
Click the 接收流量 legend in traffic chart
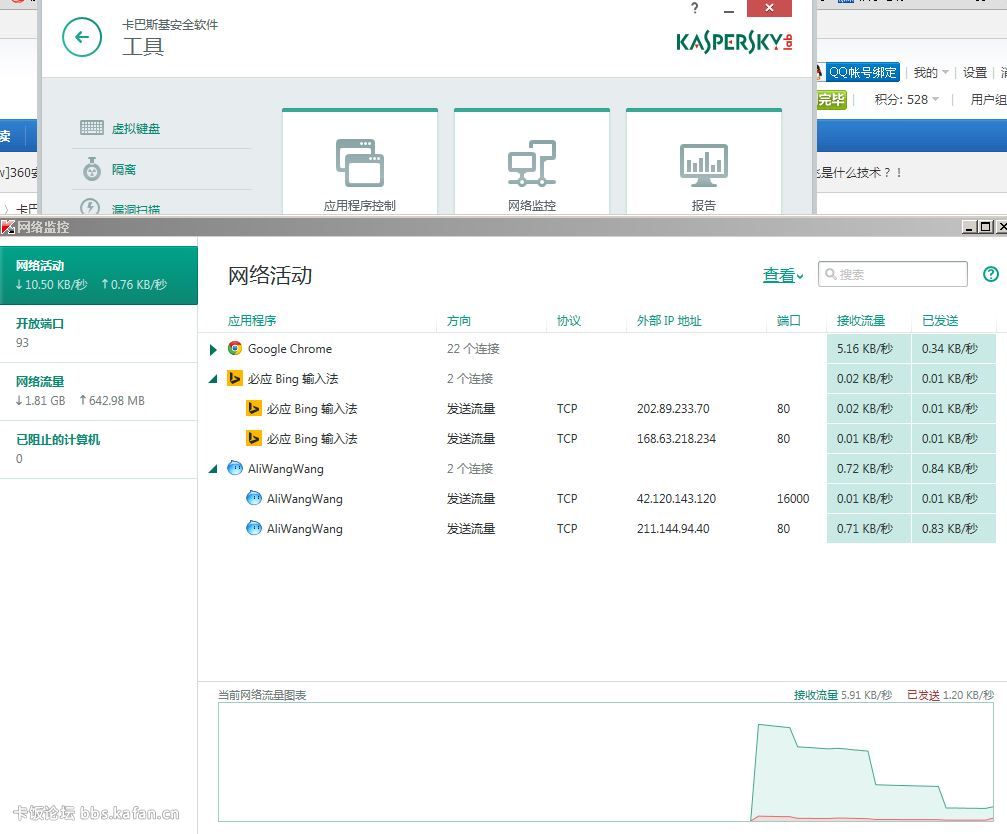(816, 695)
